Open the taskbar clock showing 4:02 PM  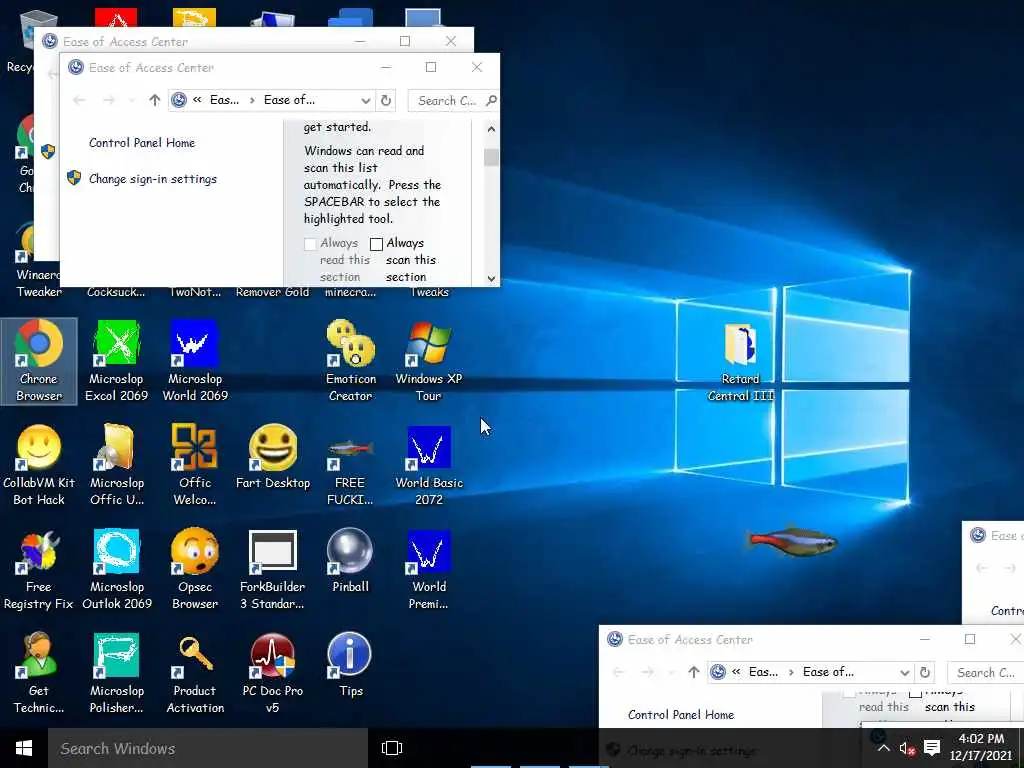[981, 748]
